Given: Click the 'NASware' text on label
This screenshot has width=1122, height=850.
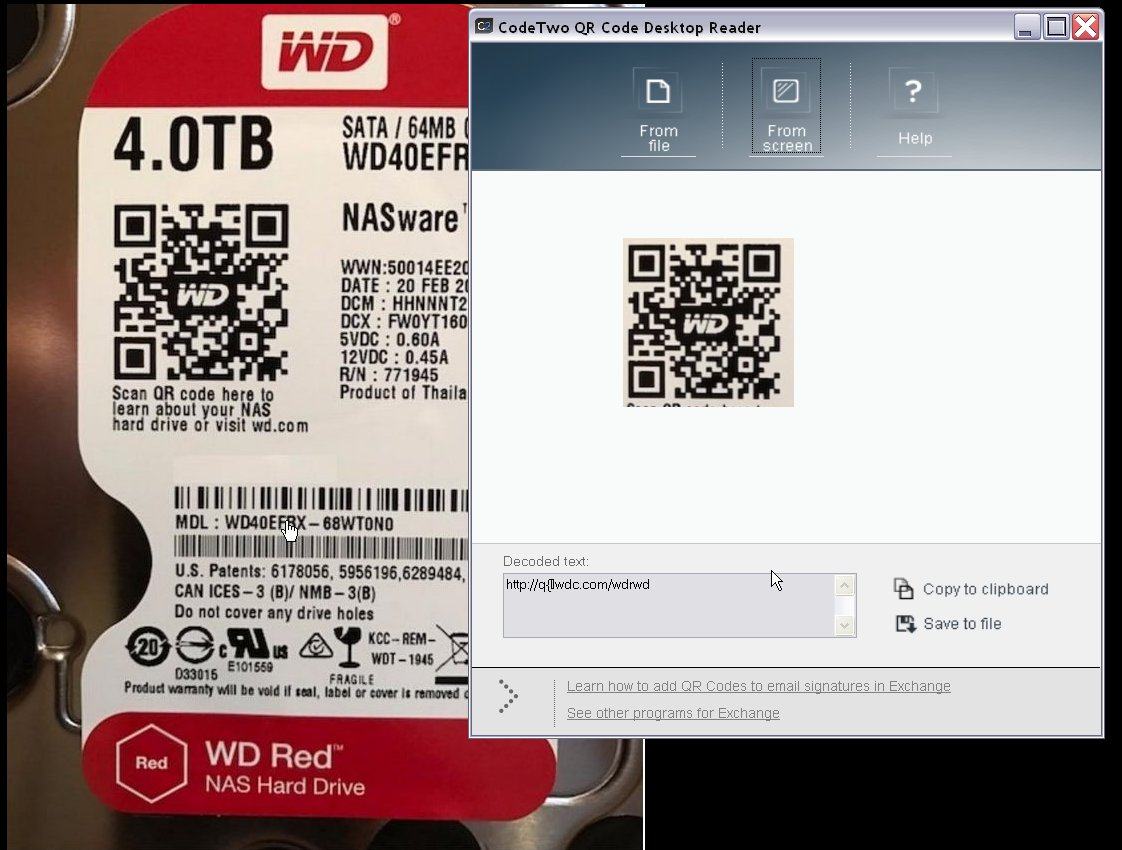Looking at the screenshot, I should [401, 219].
